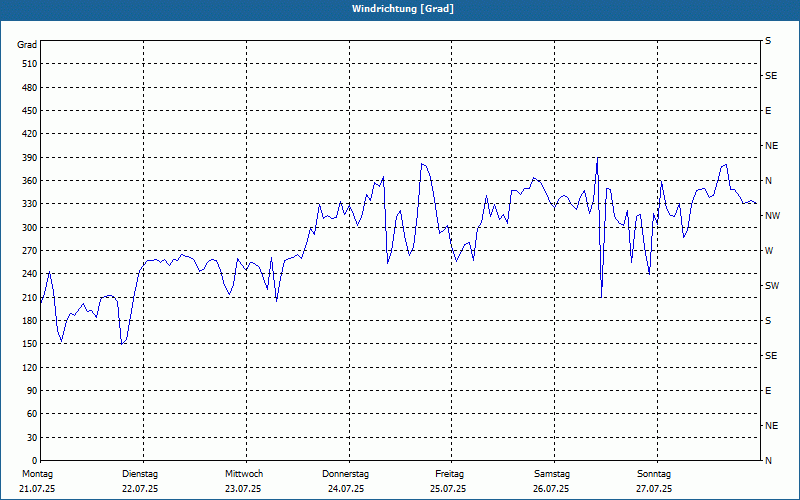The height and width of the screenshot is (500, 800).
Task: Click the Windrichtung [Grad] chart title
Action: (403, 9)
